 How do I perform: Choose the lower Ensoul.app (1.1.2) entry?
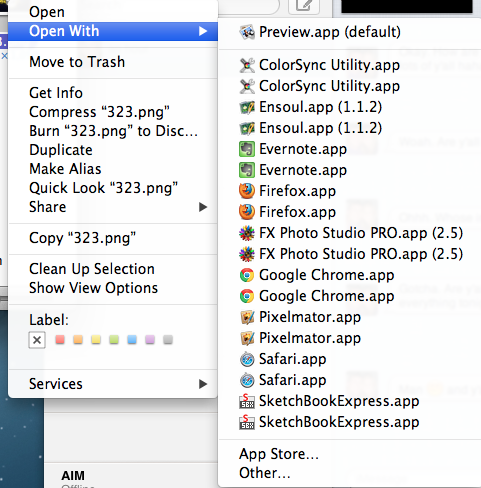click(349, 128)
